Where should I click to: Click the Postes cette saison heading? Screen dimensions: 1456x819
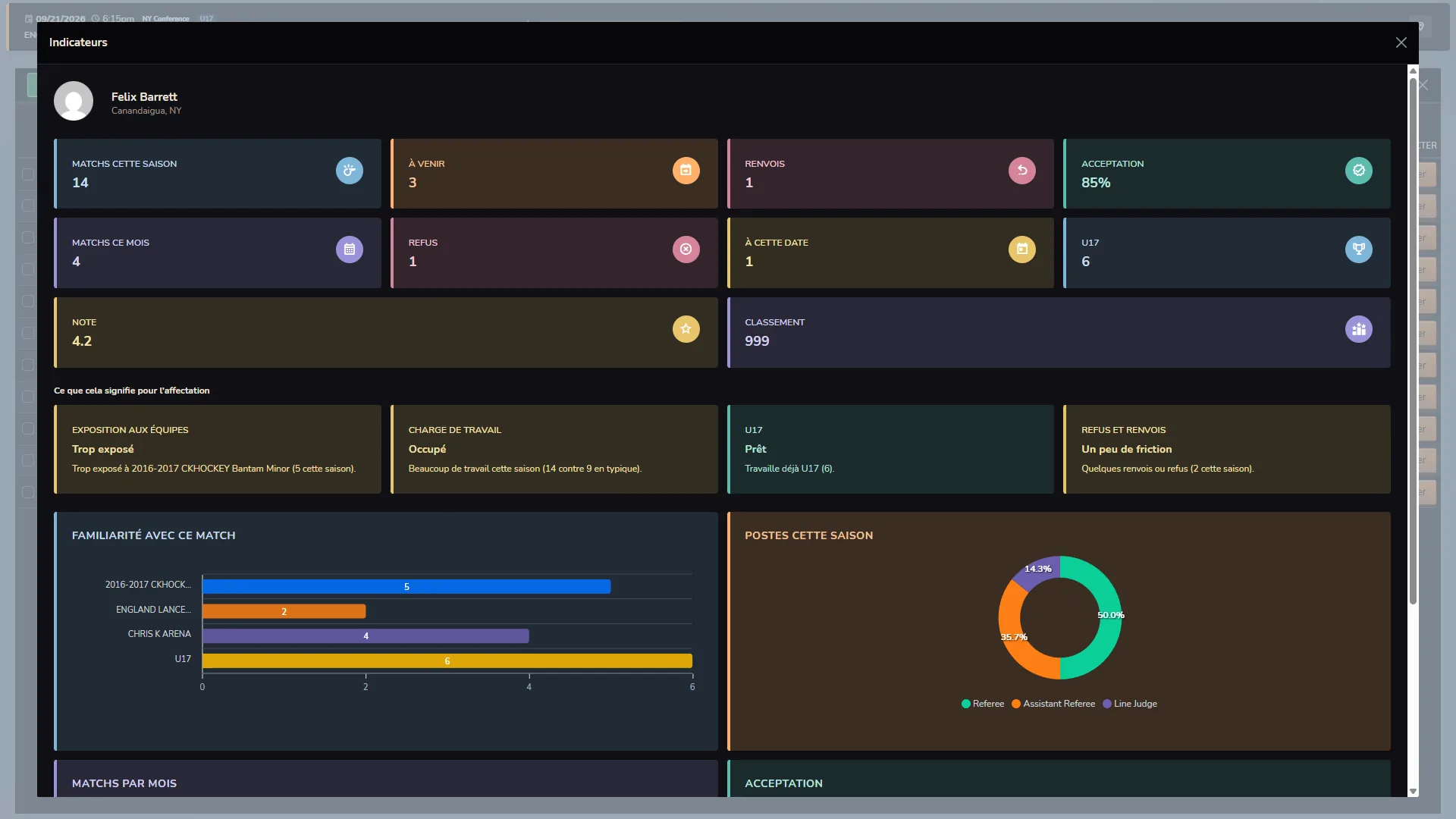tap(809, 535)
